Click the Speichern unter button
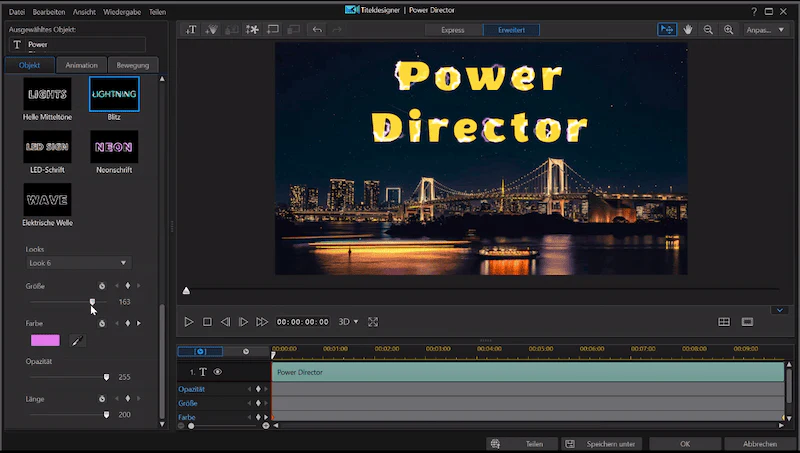Screen dimensions: 800x453 [x=602, y=444]
